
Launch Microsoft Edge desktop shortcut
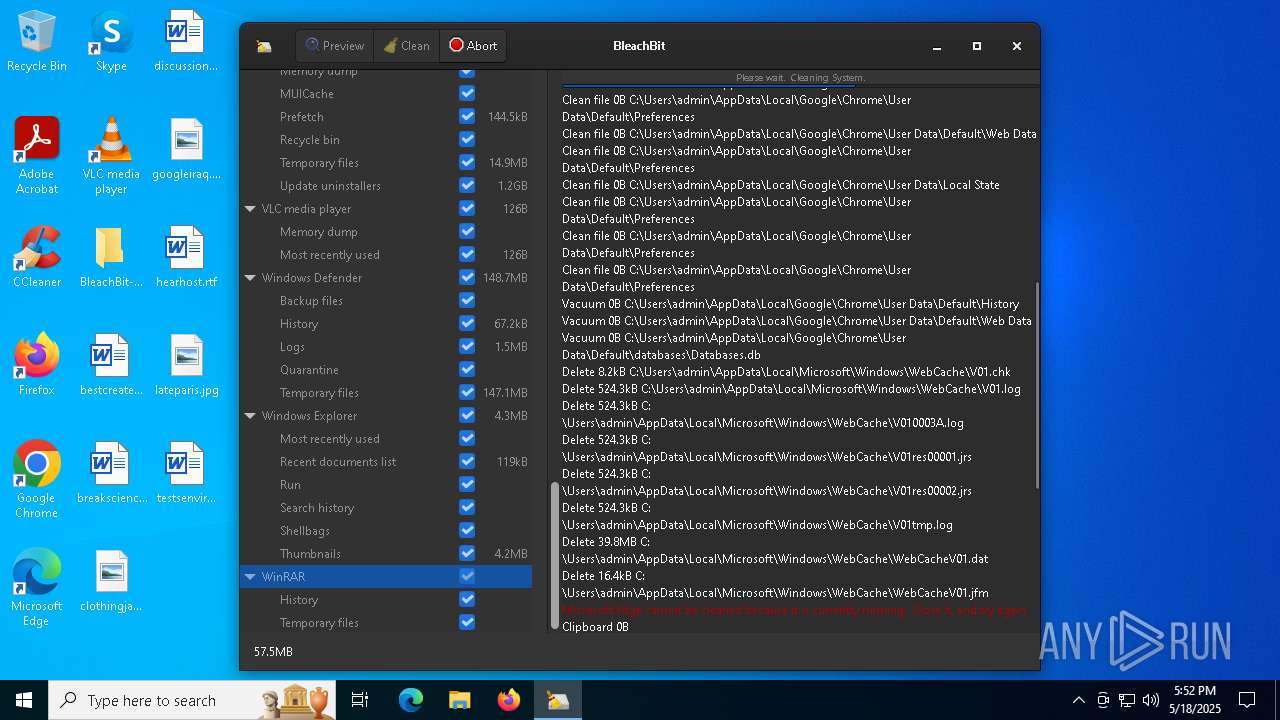[x=37, y=588]
